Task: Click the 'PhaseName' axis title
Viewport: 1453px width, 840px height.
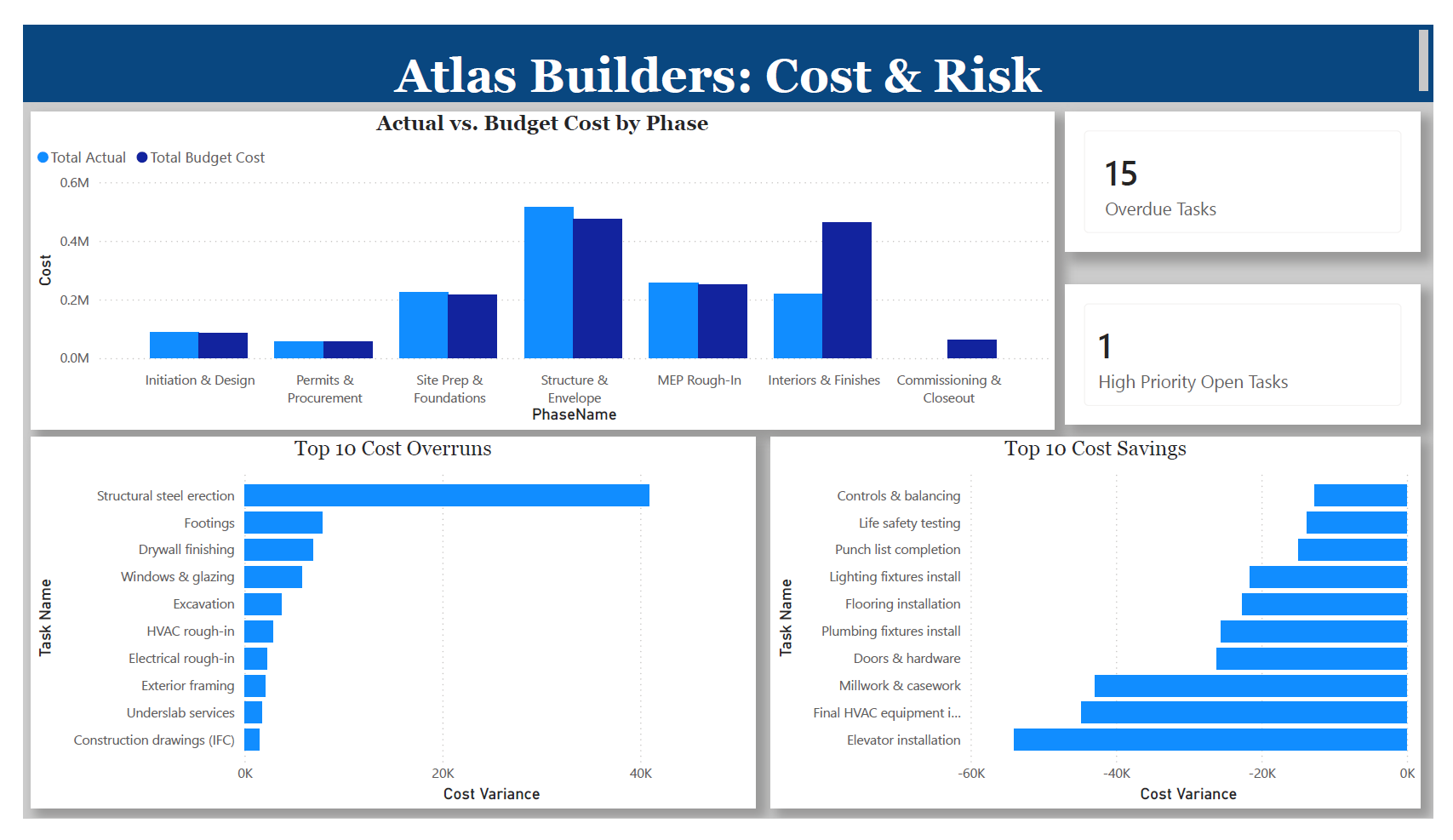Action: pos(575,414)
